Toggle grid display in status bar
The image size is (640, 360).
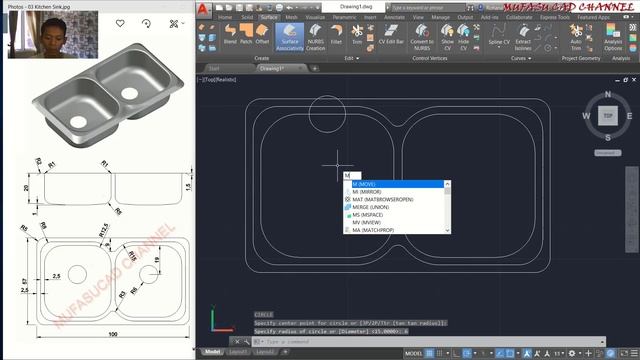(429, 353)
